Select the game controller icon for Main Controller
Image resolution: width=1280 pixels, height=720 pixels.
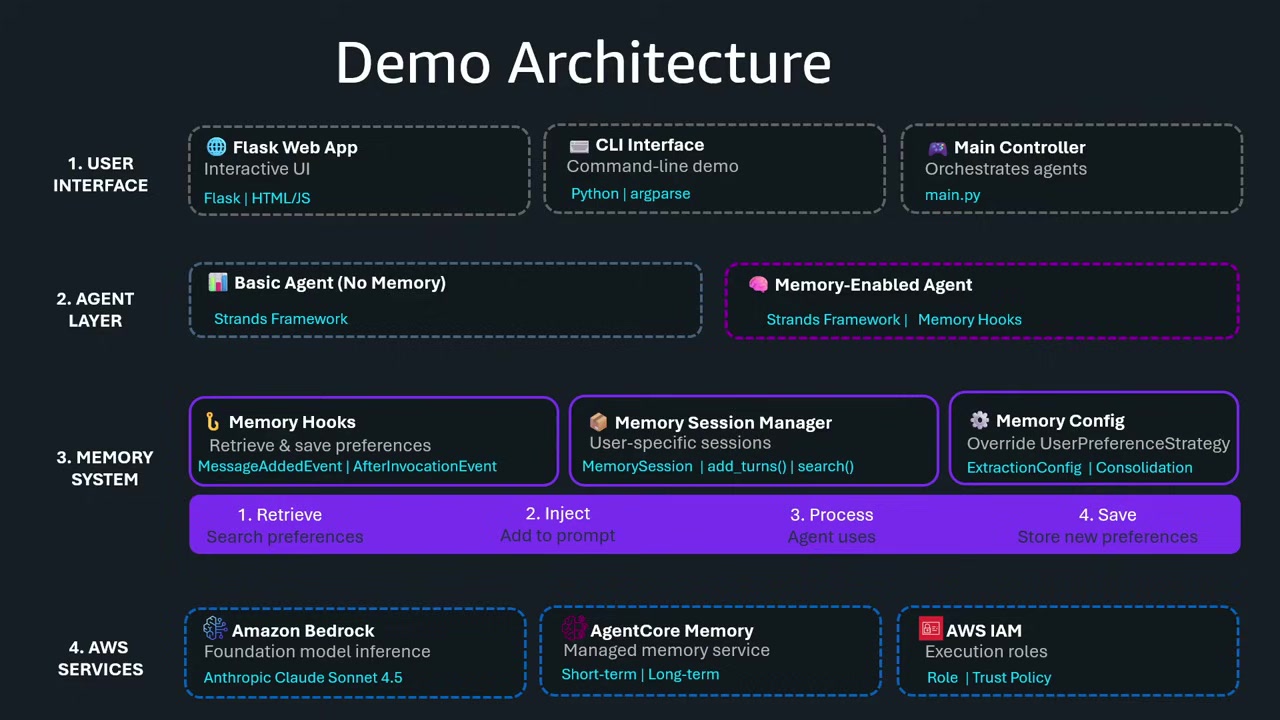[x=937, y=148]
